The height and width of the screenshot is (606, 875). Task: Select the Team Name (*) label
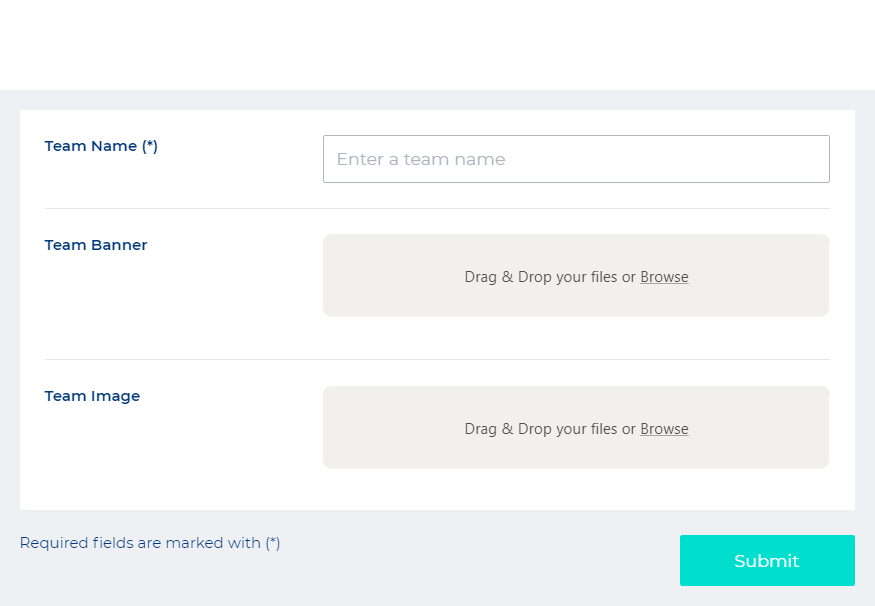[x=101, y=146]
